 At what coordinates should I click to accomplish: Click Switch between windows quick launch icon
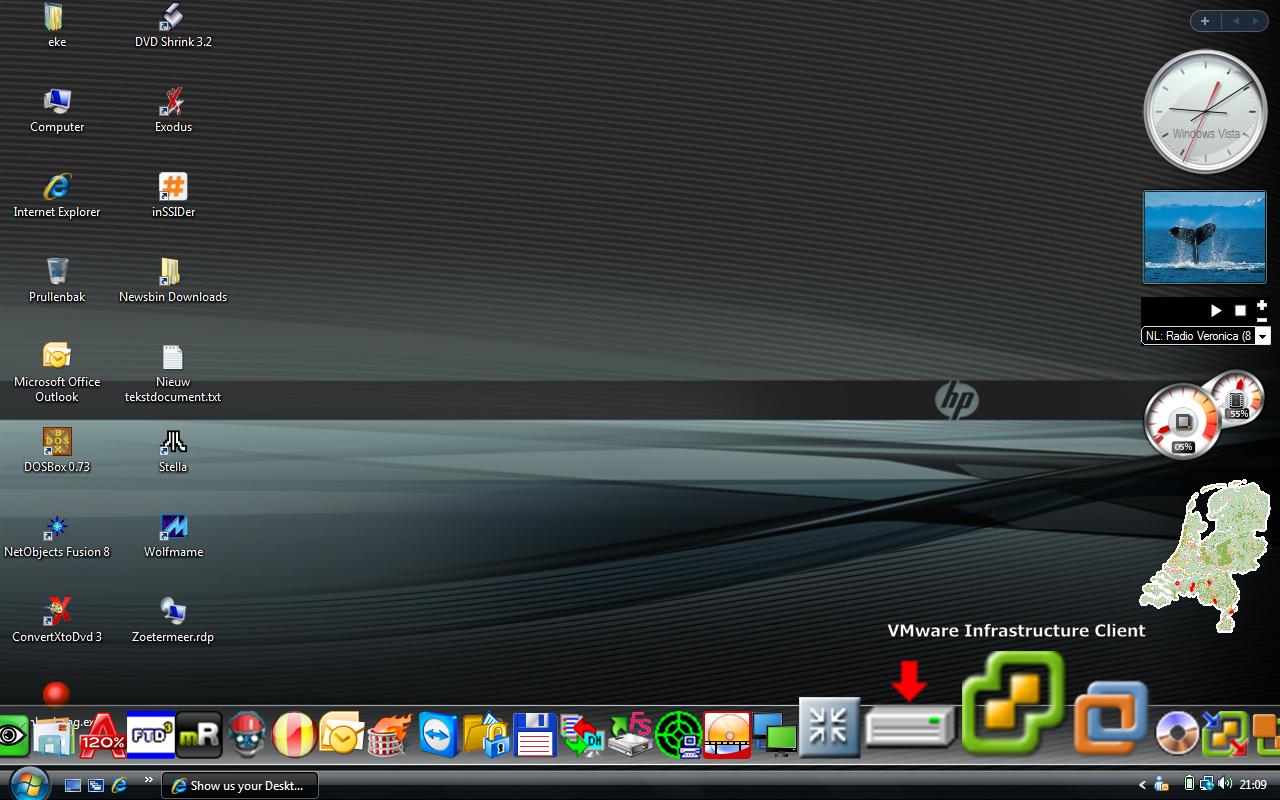[96, 785]
